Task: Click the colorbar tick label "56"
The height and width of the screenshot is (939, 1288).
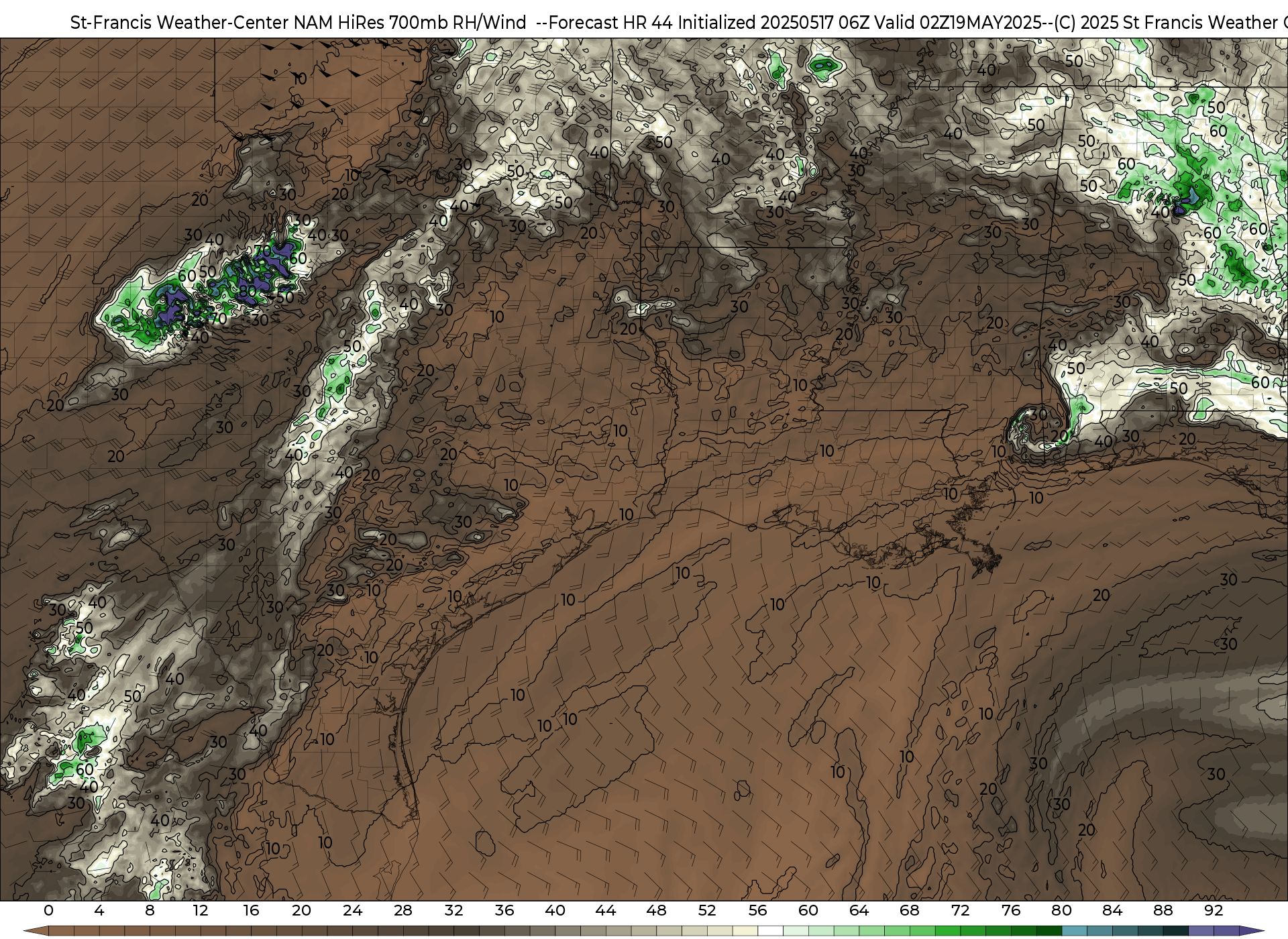Action: tap(758, 910)
